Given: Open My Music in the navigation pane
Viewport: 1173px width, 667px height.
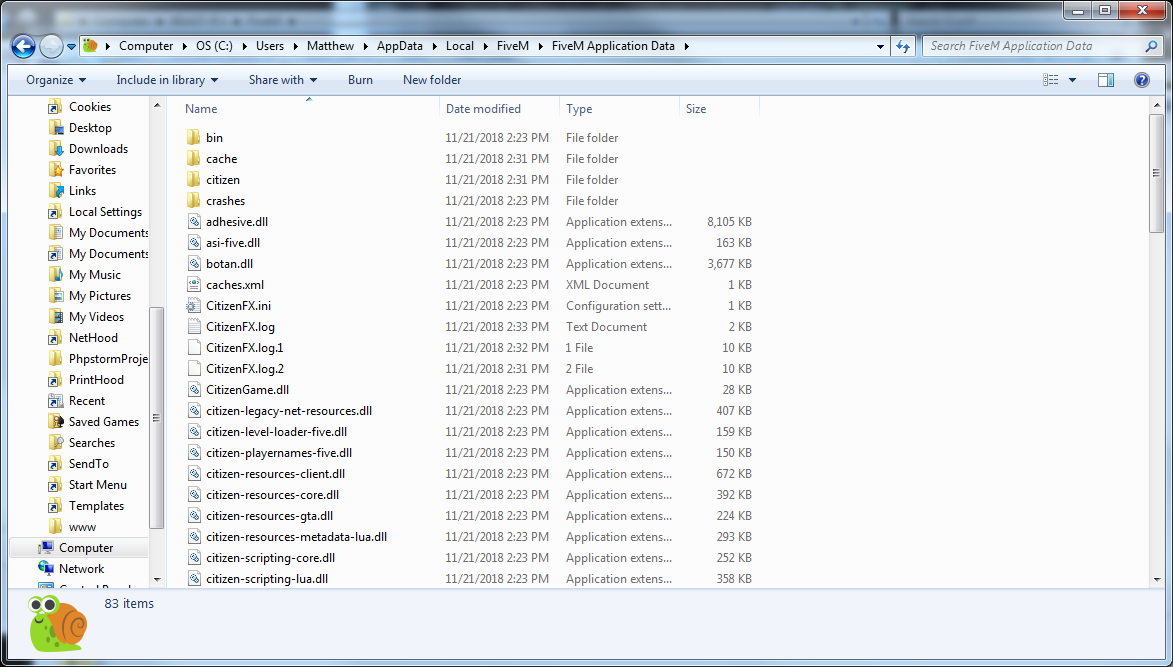Looking at the screenshot, I should coord(94,274).
